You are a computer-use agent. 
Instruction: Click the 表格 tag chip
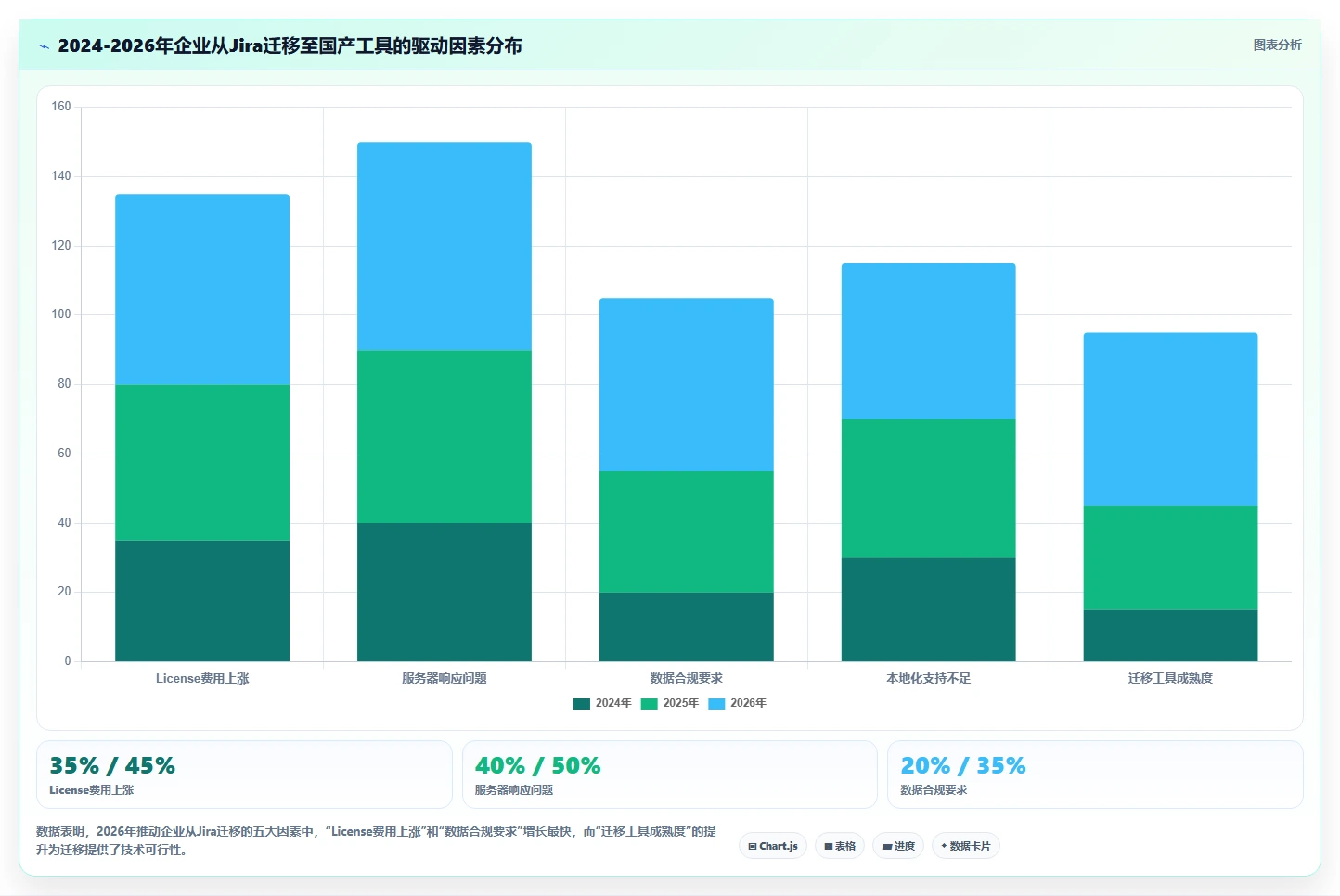coord(840,846)
